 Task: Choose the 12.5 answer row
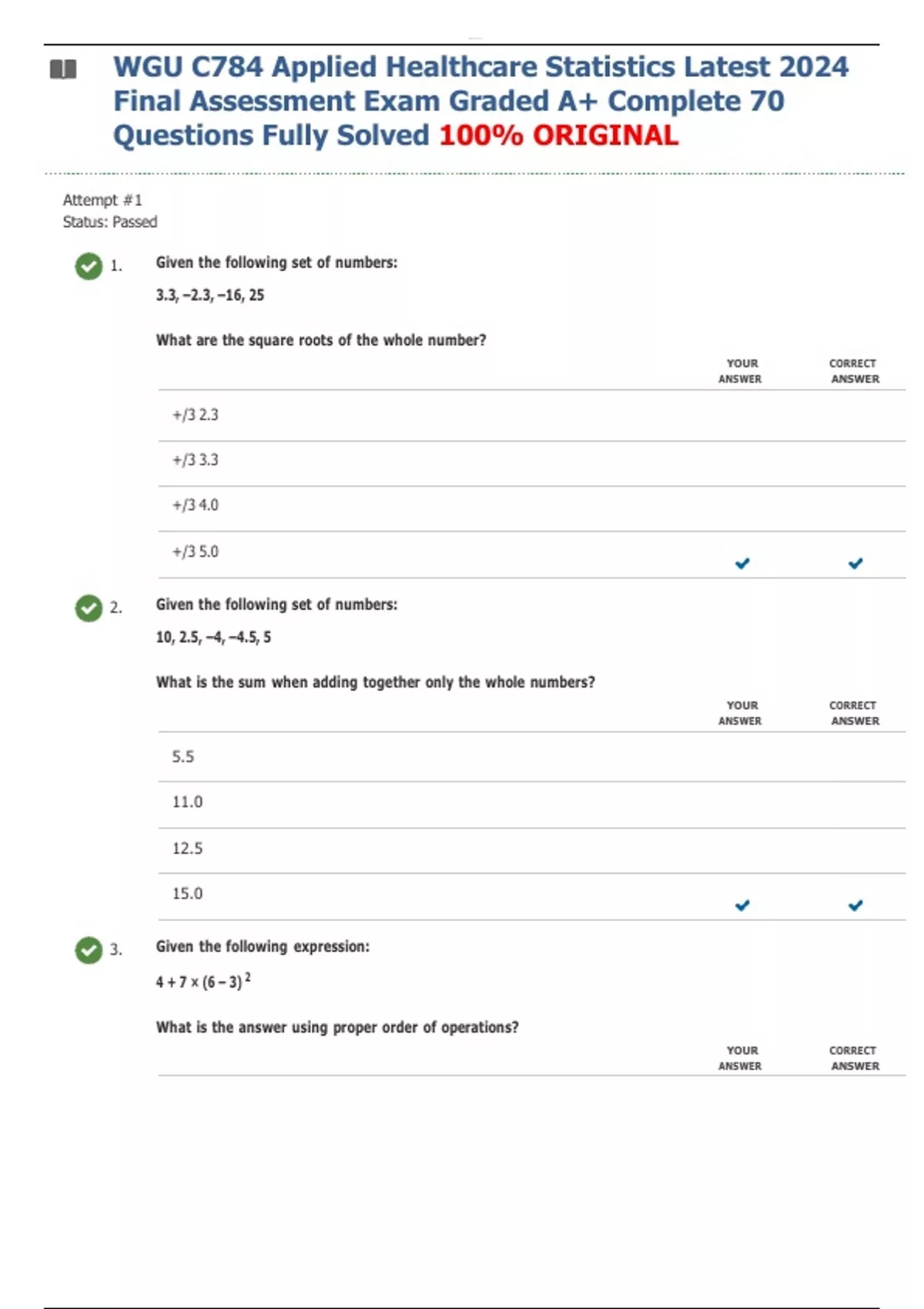coord(187,849)
